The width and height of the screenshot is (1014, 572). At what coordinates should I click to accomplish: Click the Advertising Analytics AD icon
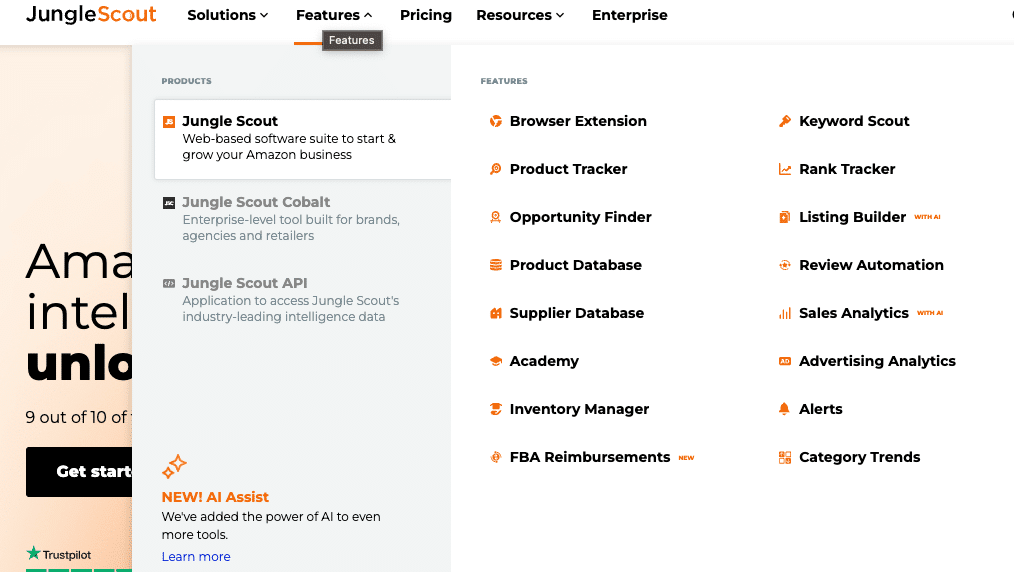[x=784, y=361]
